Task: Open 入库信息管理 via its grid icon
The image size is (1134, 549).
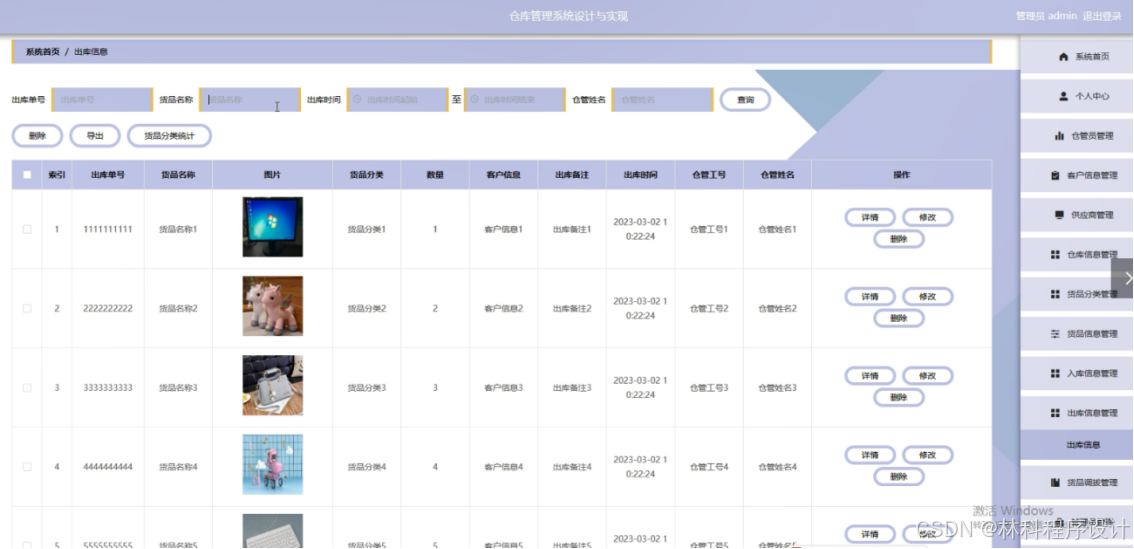Action: pos(1055,373)
